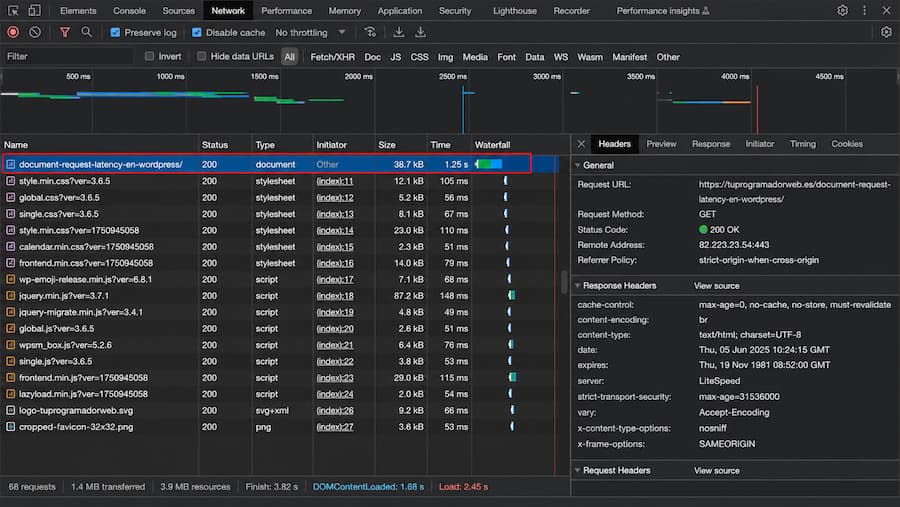Open initiator link (index):18
This screenshot has height=507, width=900.
coord(335,296)
